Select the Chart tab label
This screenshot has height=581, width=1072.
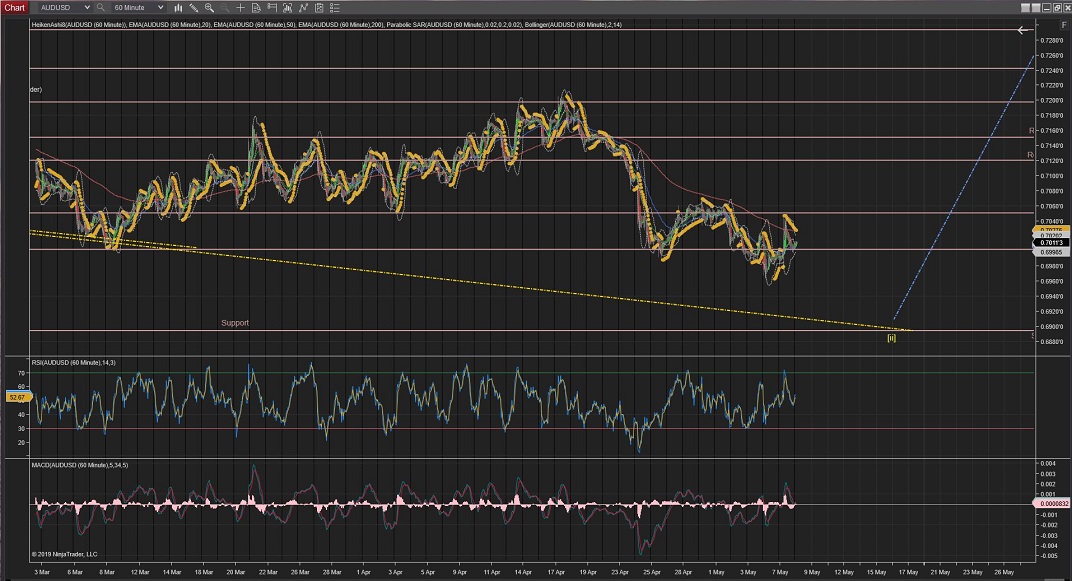(x=14, y=7)
